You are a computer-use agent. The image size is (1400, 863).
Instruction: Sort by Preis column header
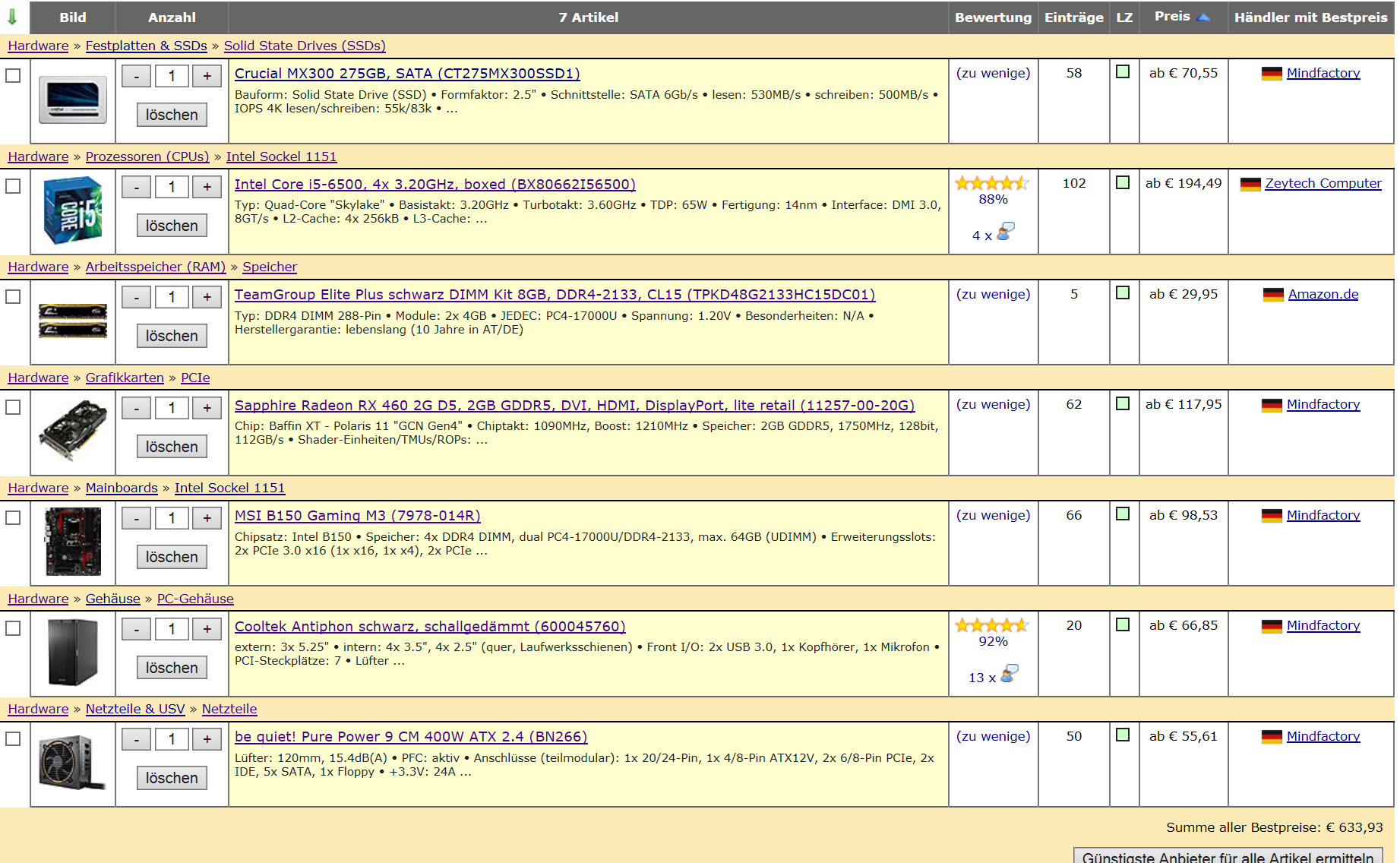click(x=1172, y=17)
